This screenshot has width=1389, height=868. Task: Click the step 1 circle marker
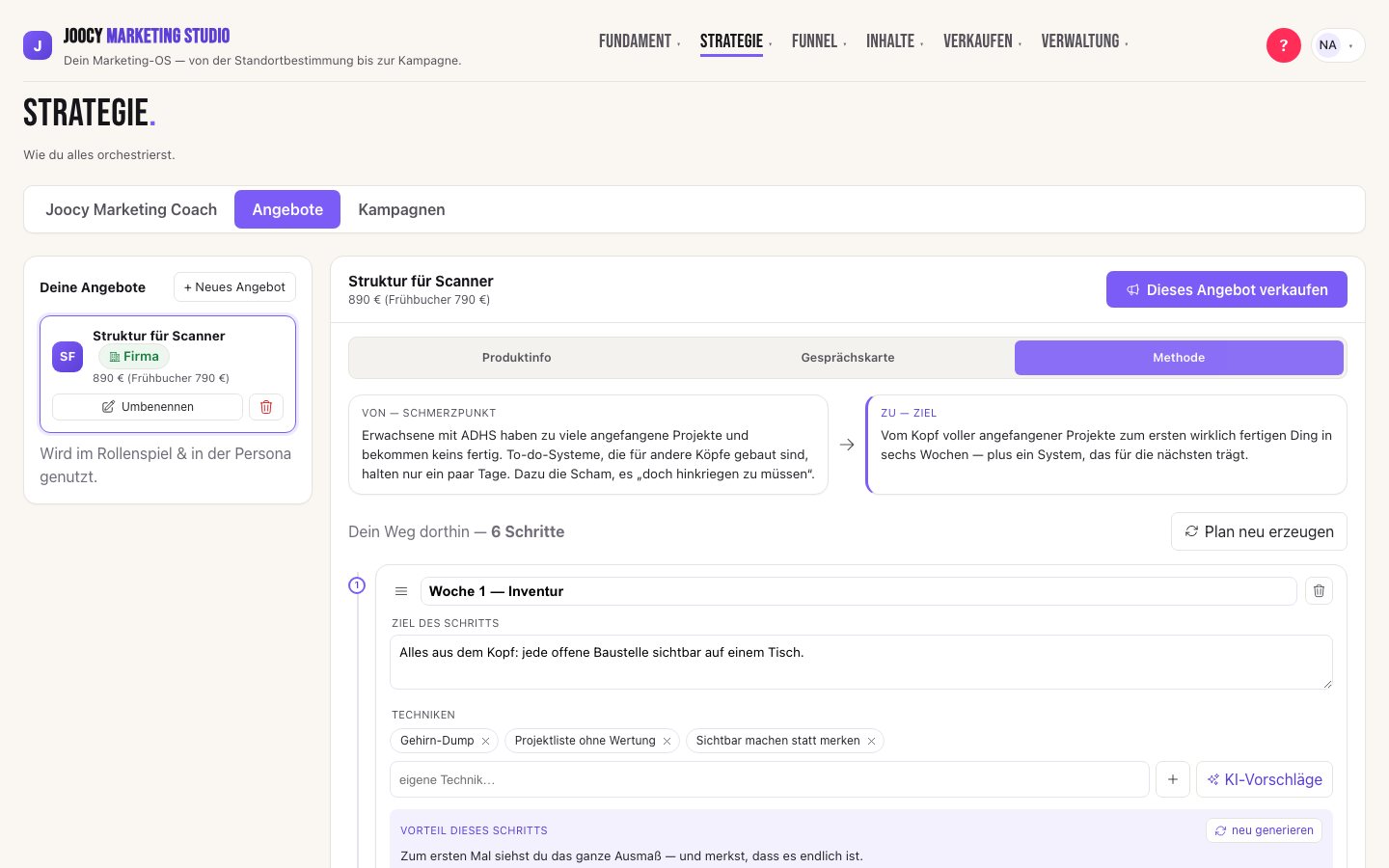pyautogui.click(x=357, y=585)
